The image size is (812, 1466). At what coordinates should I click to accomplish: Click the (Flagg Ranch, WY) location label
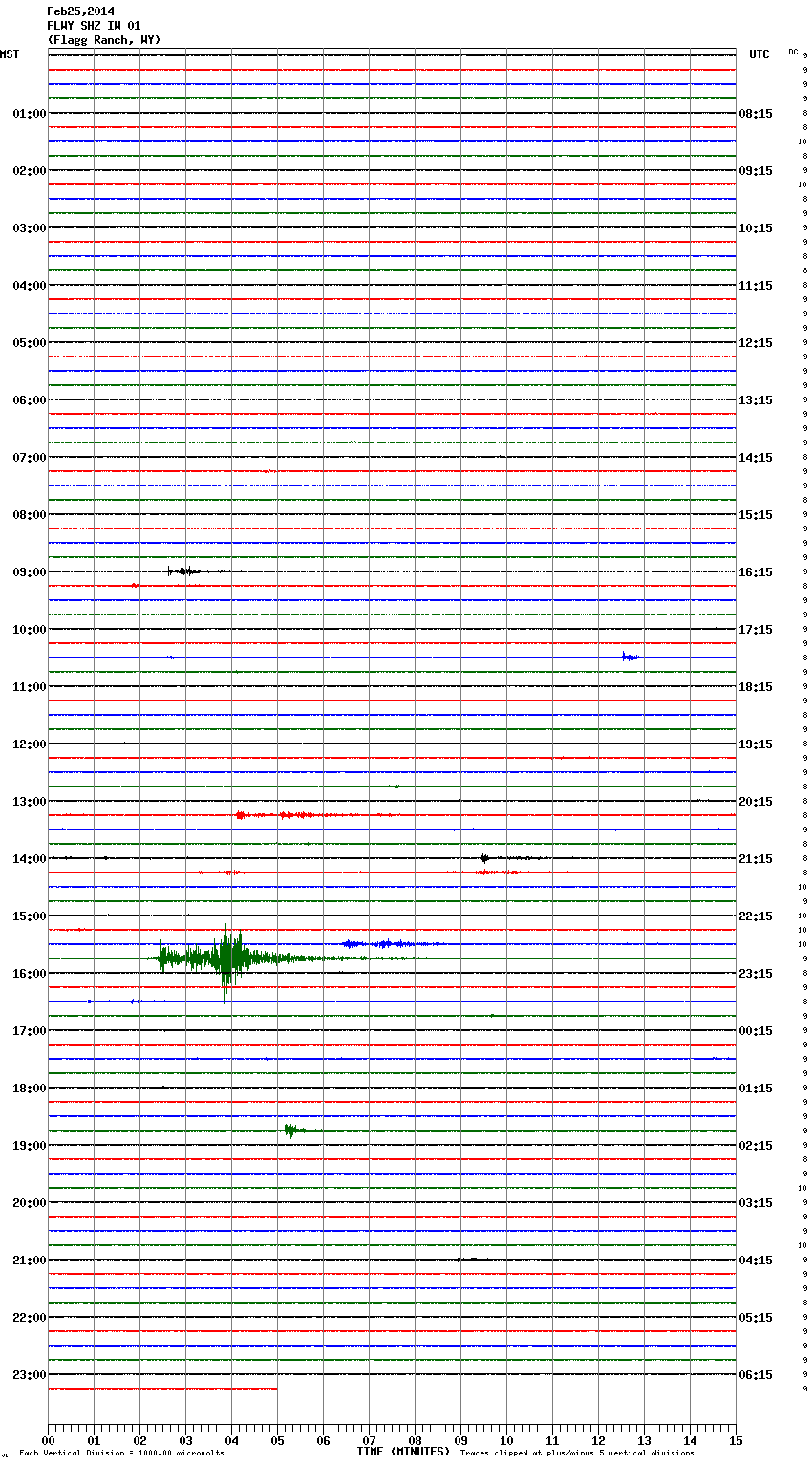(x=104, y=40)
